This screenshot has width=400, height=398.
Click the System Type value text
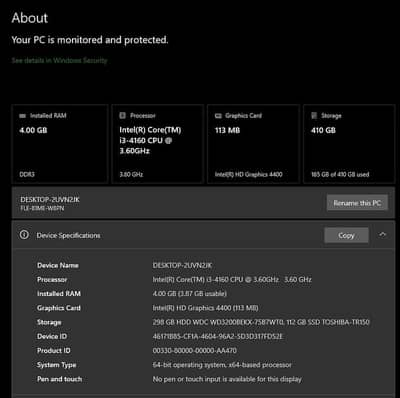click(x=222, y=365)
